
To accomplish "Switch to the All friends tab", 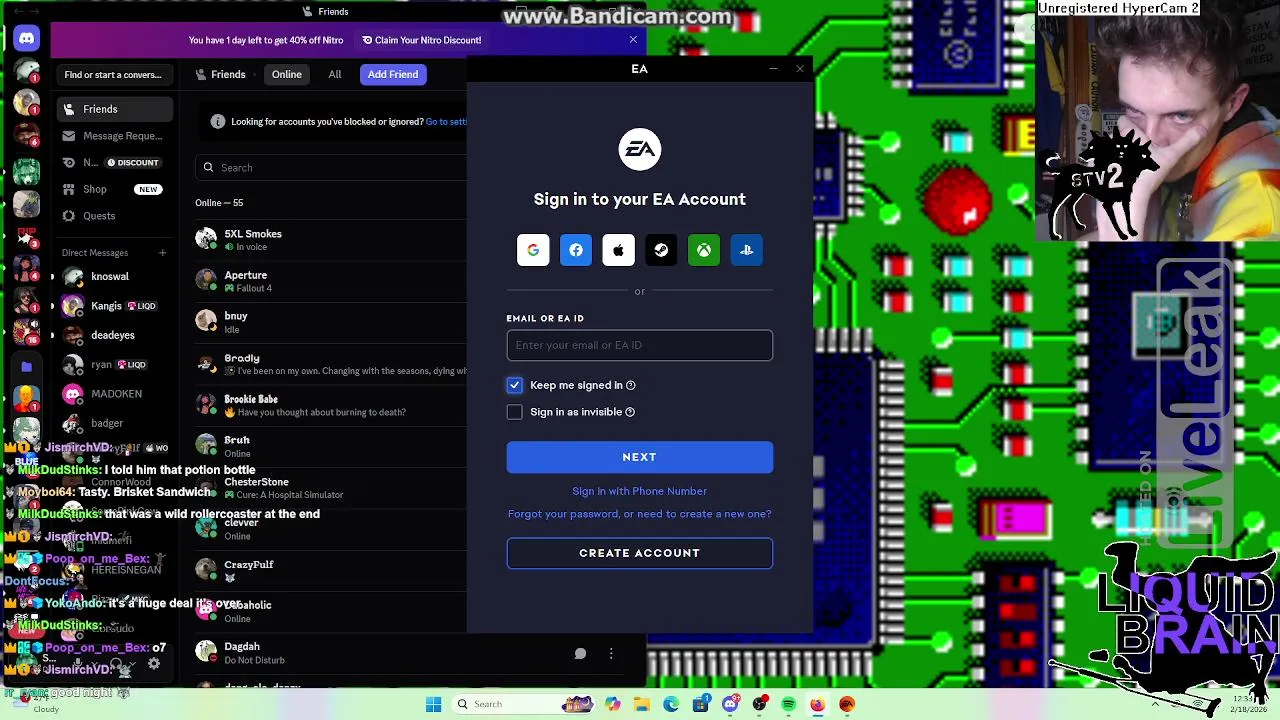I will (335, 74).
